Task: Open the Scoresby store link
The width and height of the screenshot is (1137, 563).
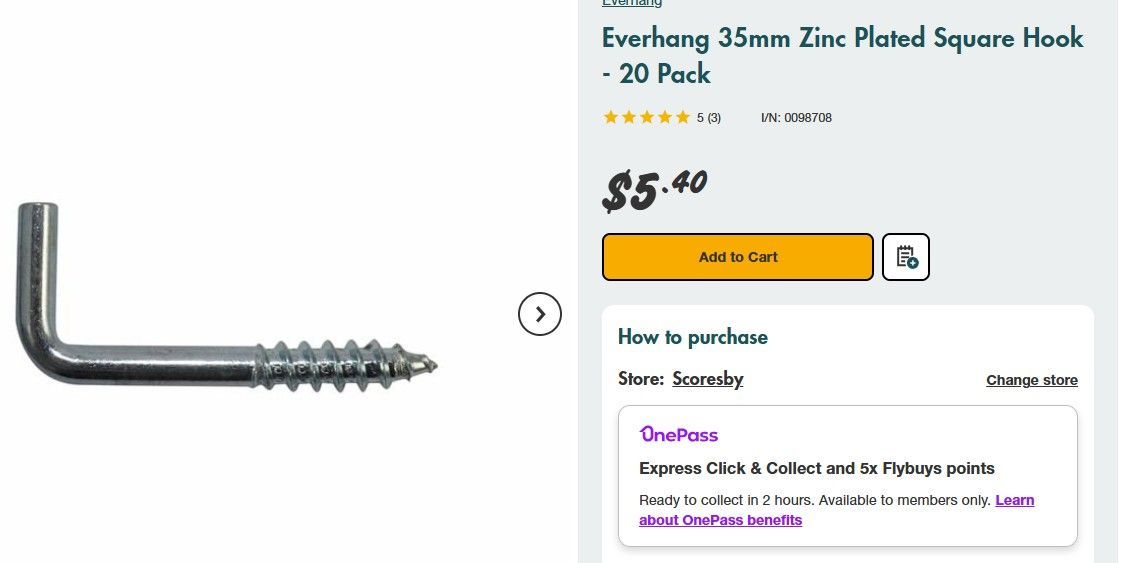Action: pyautogui.click(x=707, y=379)
